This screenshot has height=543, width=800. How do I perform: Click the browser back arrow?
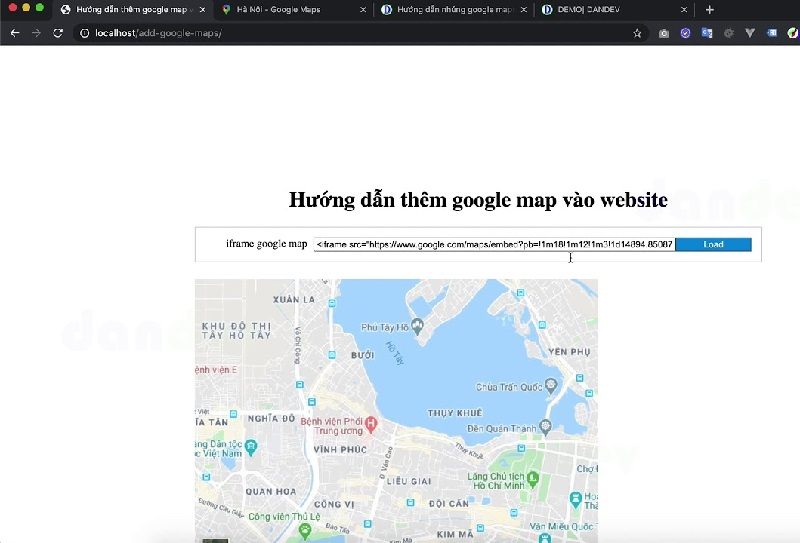point(15,33)
